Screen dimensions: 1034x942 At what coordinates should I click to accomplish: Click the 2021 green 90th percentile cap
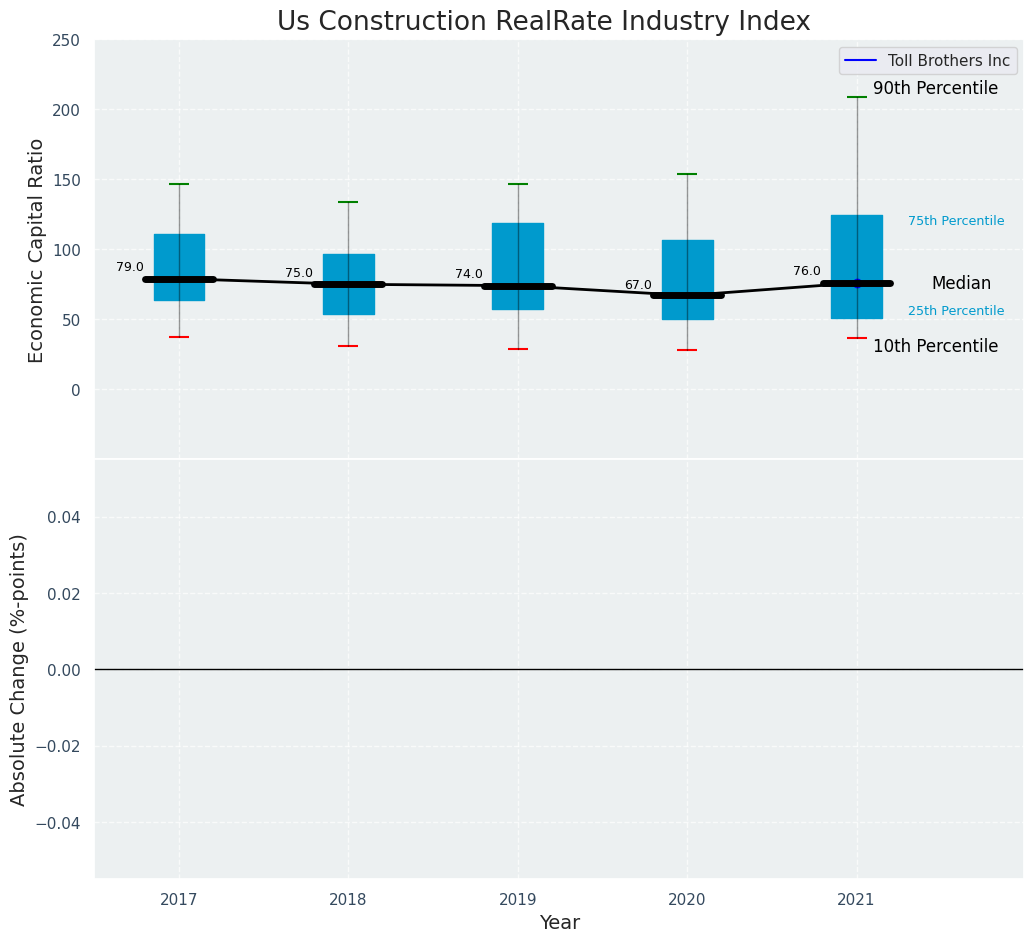[x=857, y=97]
